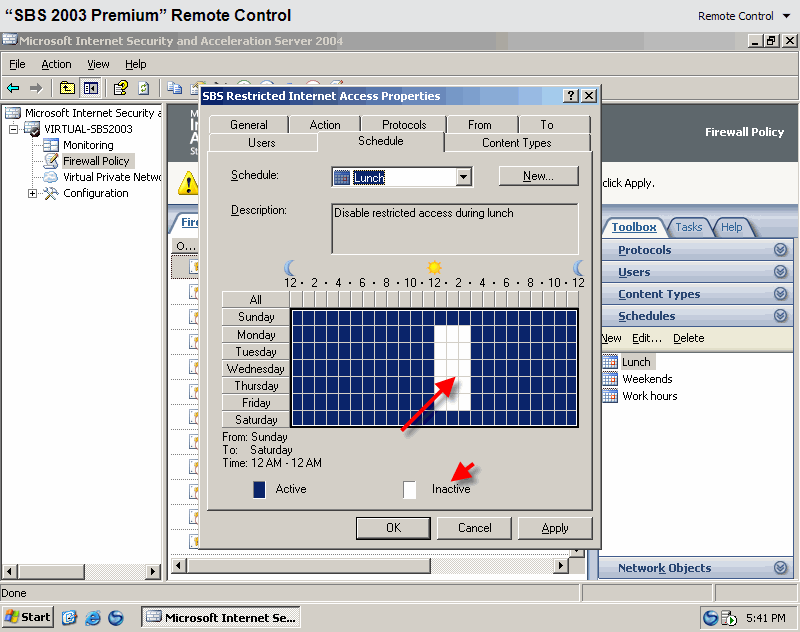Click the Microsoft Internet Se... taskbar button
The image size is (800, 632).
(220, 617)
